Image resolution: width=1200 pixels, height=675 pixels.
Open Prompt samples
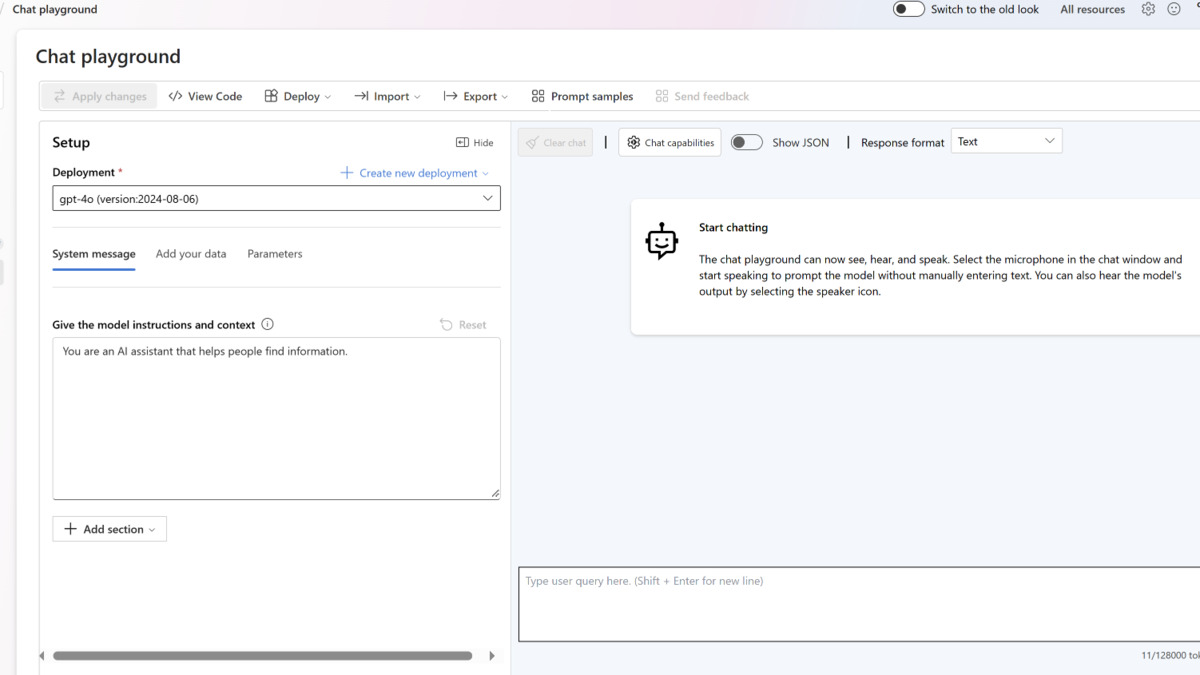[582, 96]
